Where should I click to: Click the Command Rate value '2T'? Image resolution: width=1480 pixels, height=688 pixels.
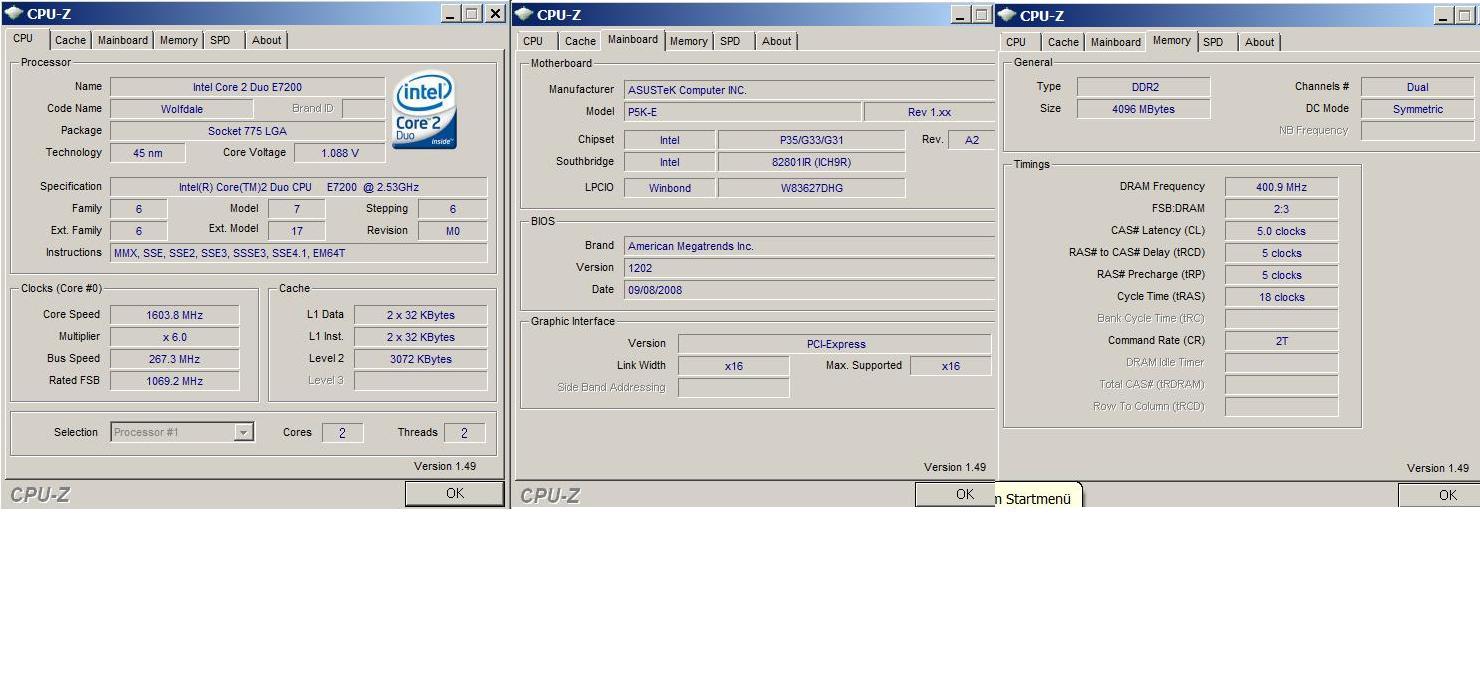coord(1281,341)
